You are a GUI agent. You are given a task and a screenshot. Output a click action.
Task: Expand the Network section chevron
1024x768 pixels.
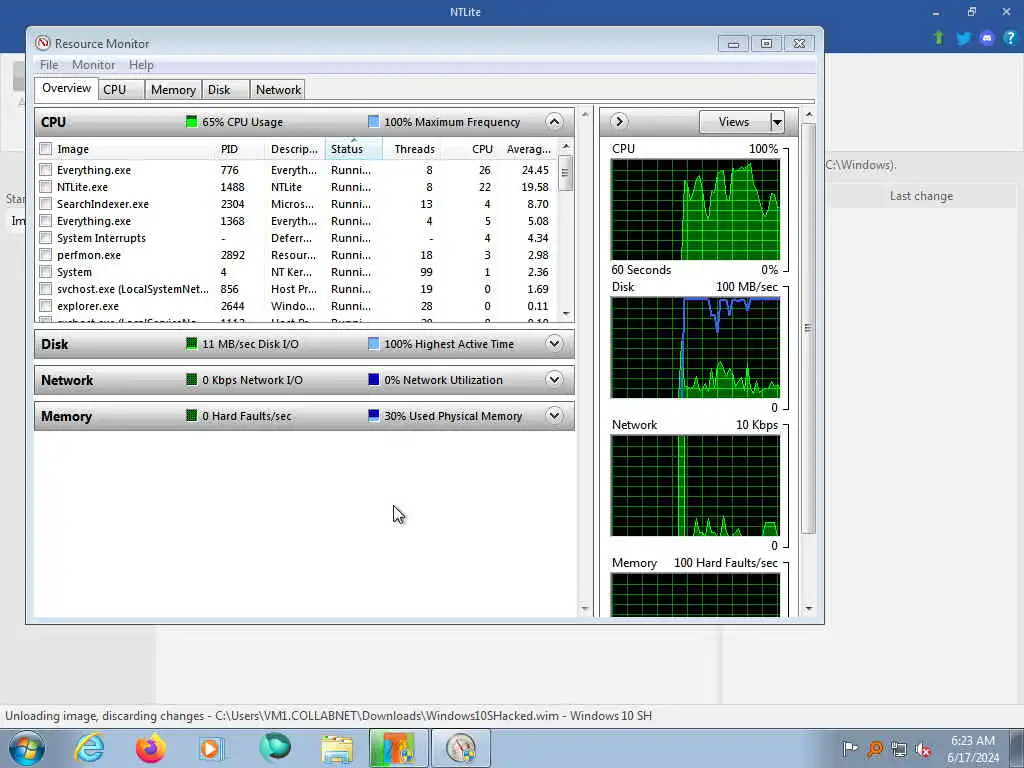[x=554, y=379]
